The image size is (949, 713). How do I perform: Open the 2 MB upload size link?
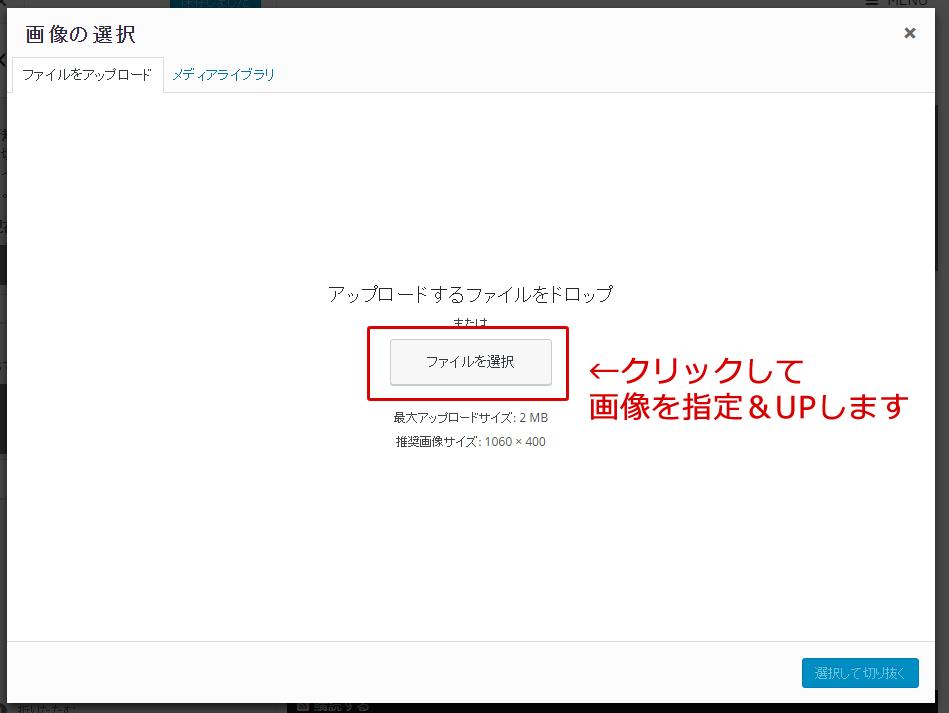536,416
